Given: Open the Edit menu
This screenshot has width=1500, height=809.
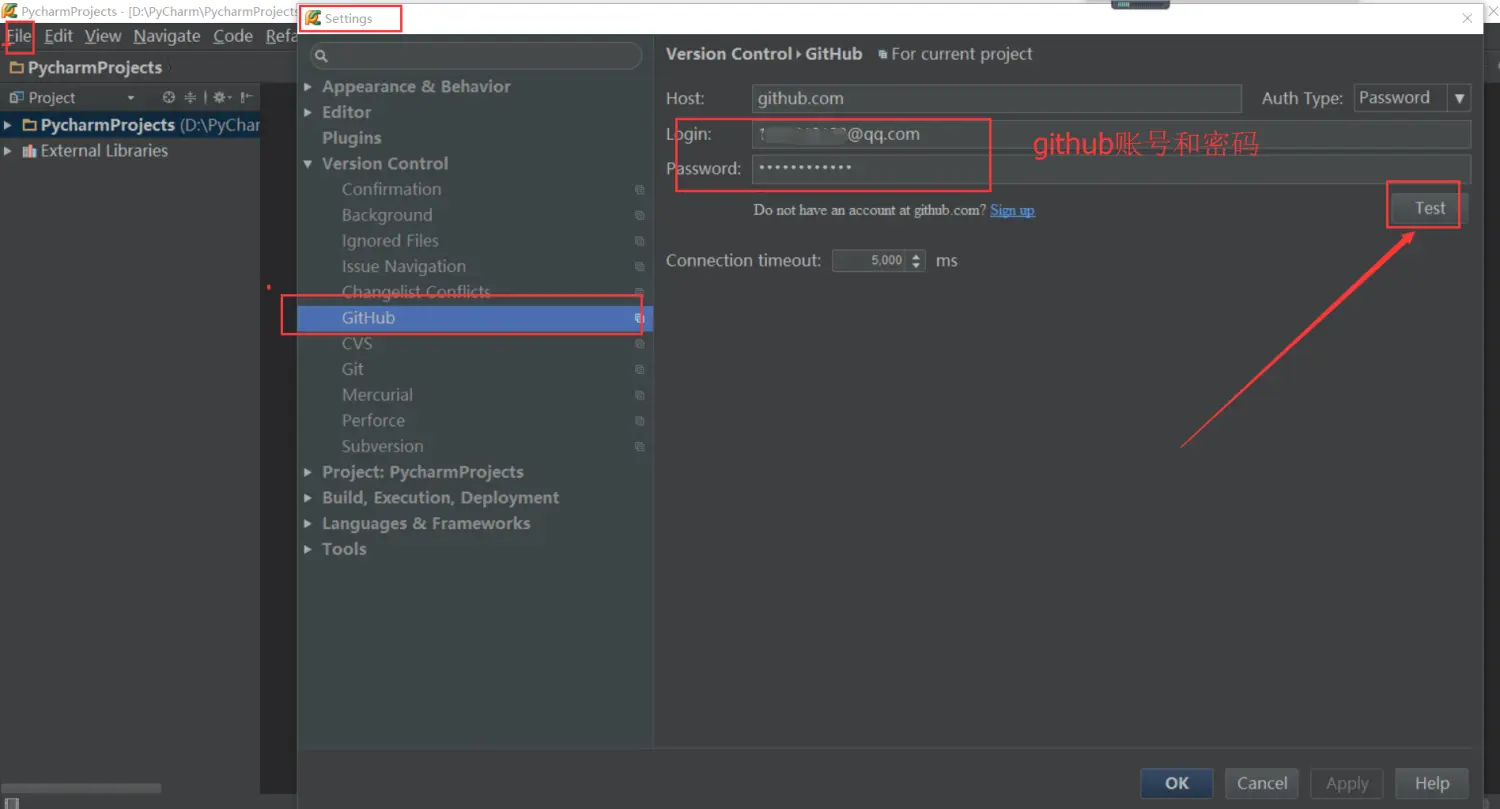Looking at the screenshot, I should coord(58,36).
